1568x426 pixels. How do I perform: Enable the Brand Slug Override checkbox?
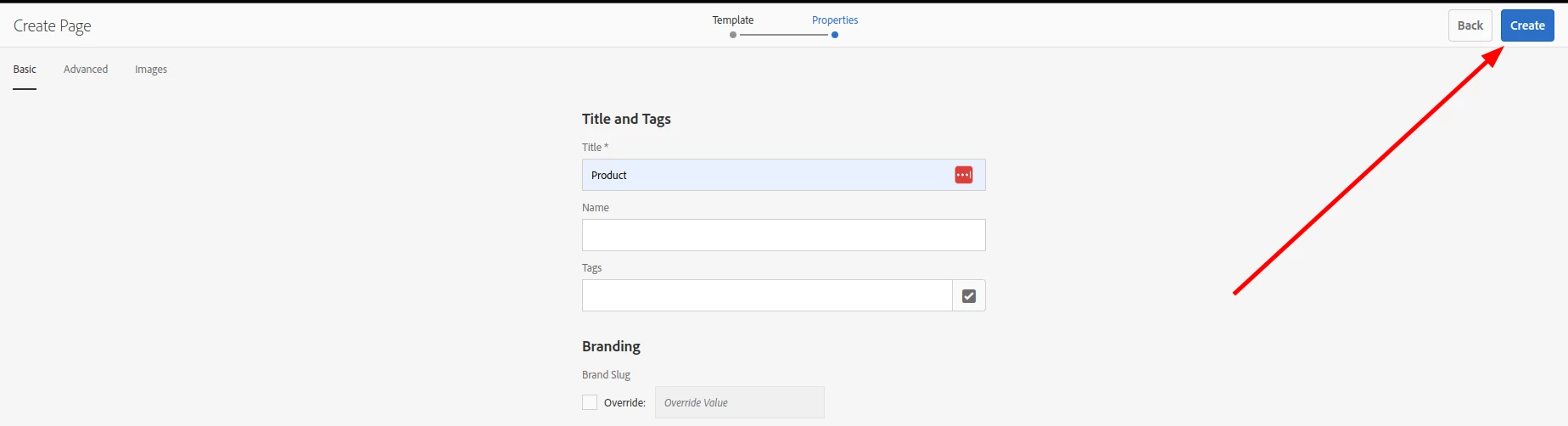590,402
